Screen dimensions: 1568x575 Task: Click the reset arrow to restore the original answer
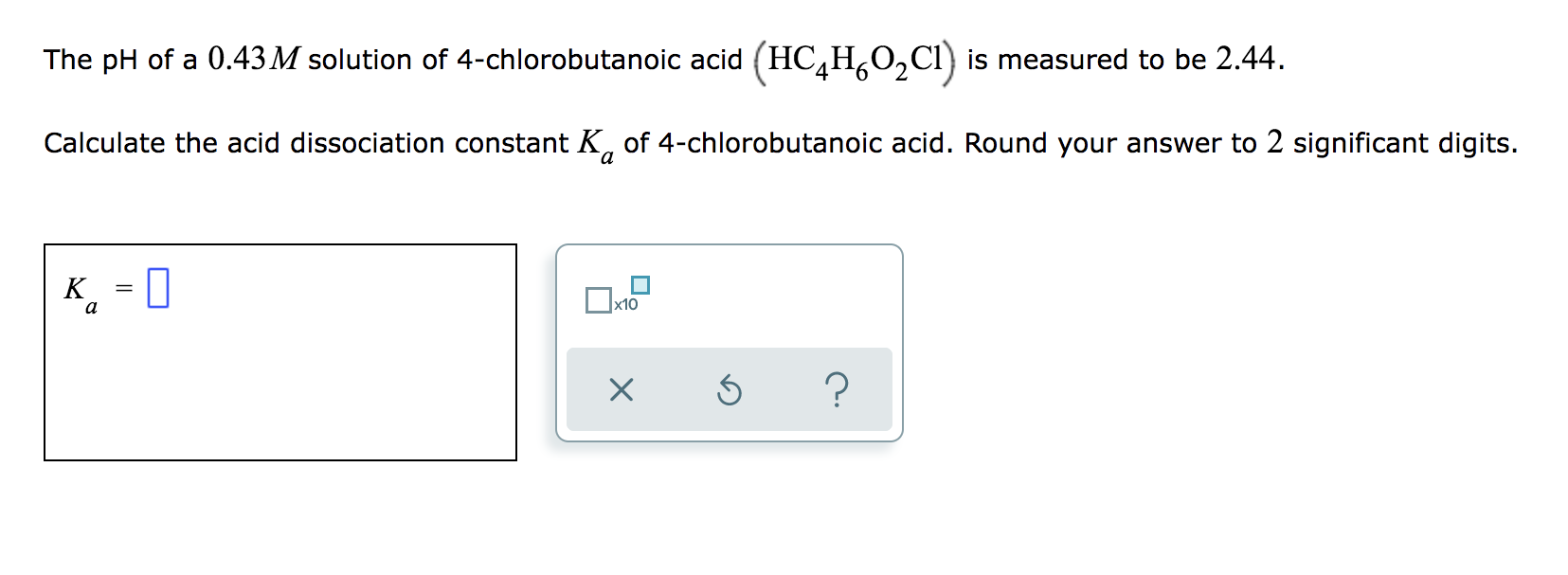tap(729, 391)
